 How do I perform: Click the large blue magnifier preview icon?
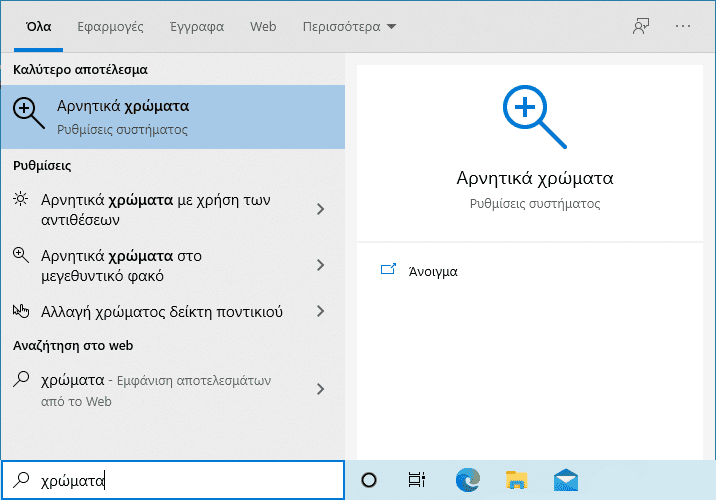tap(535, 117)
